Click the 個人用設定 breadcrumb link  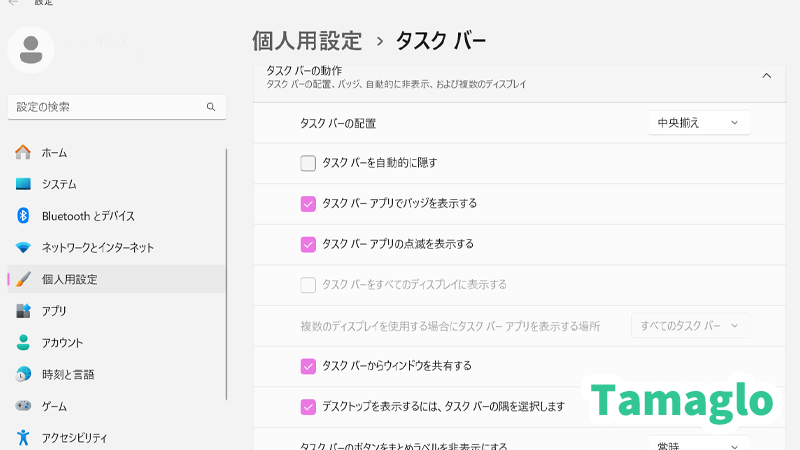tap(307, 41)
